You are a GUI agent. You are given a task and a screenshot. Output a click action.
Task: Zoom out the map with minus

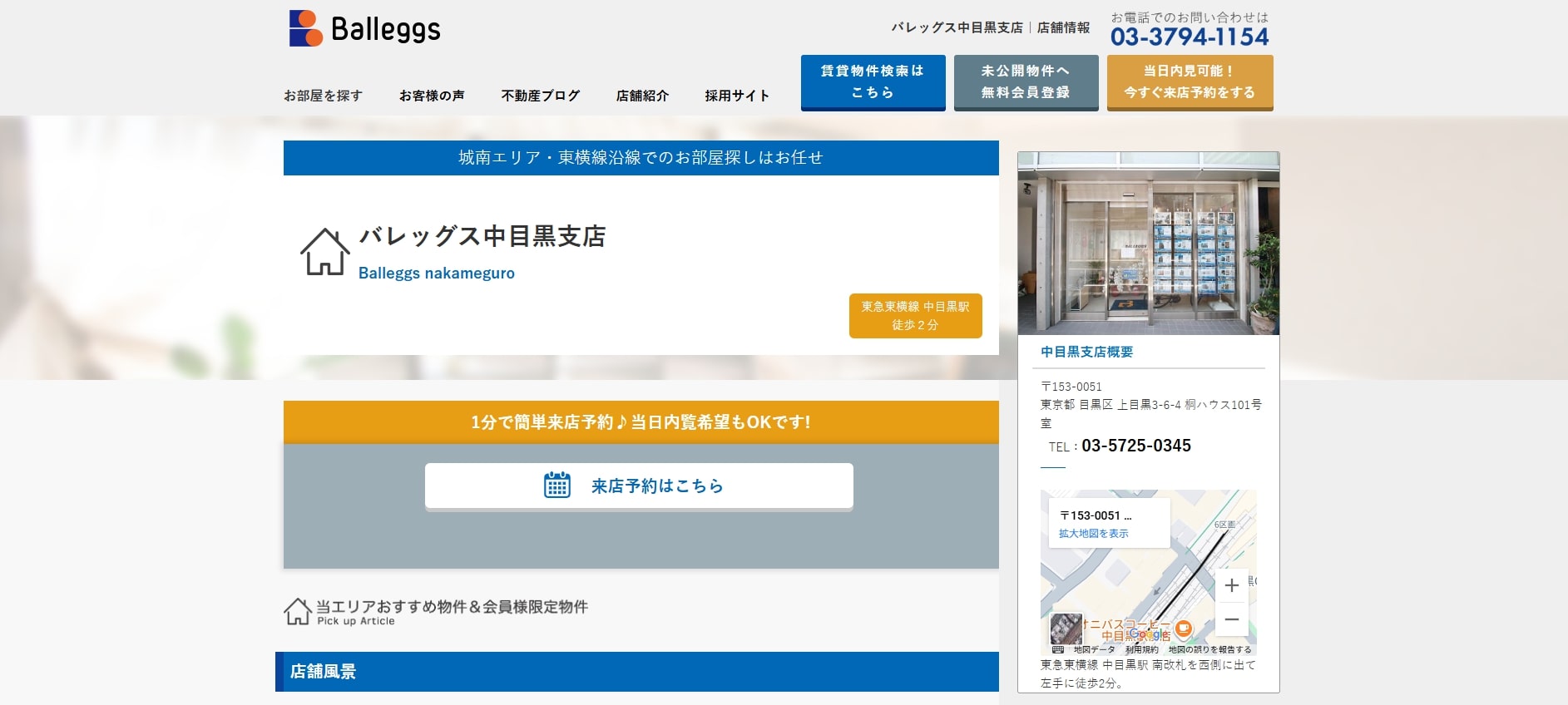[x=1232, y=619]
